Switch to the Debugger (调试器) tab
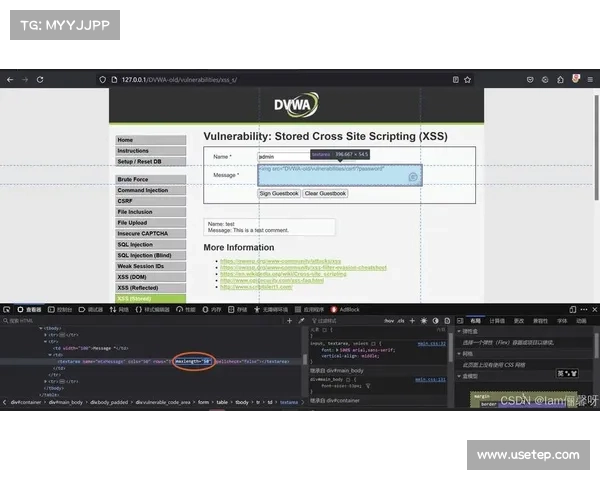The image size is (600, 480). click(x=91, y=309)
